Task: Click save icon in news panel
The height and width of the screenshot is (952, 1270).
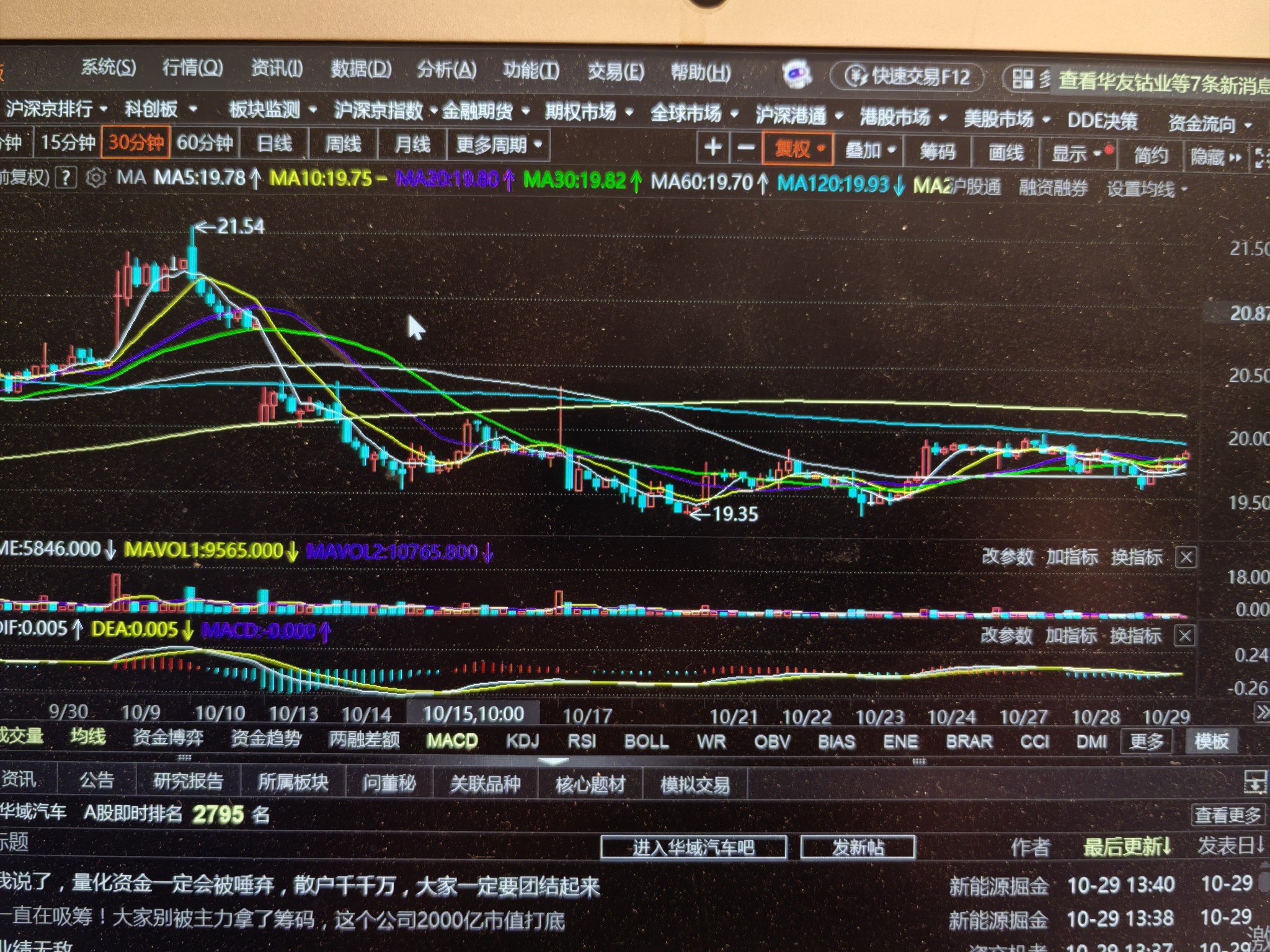Action: click(1254, 782)
